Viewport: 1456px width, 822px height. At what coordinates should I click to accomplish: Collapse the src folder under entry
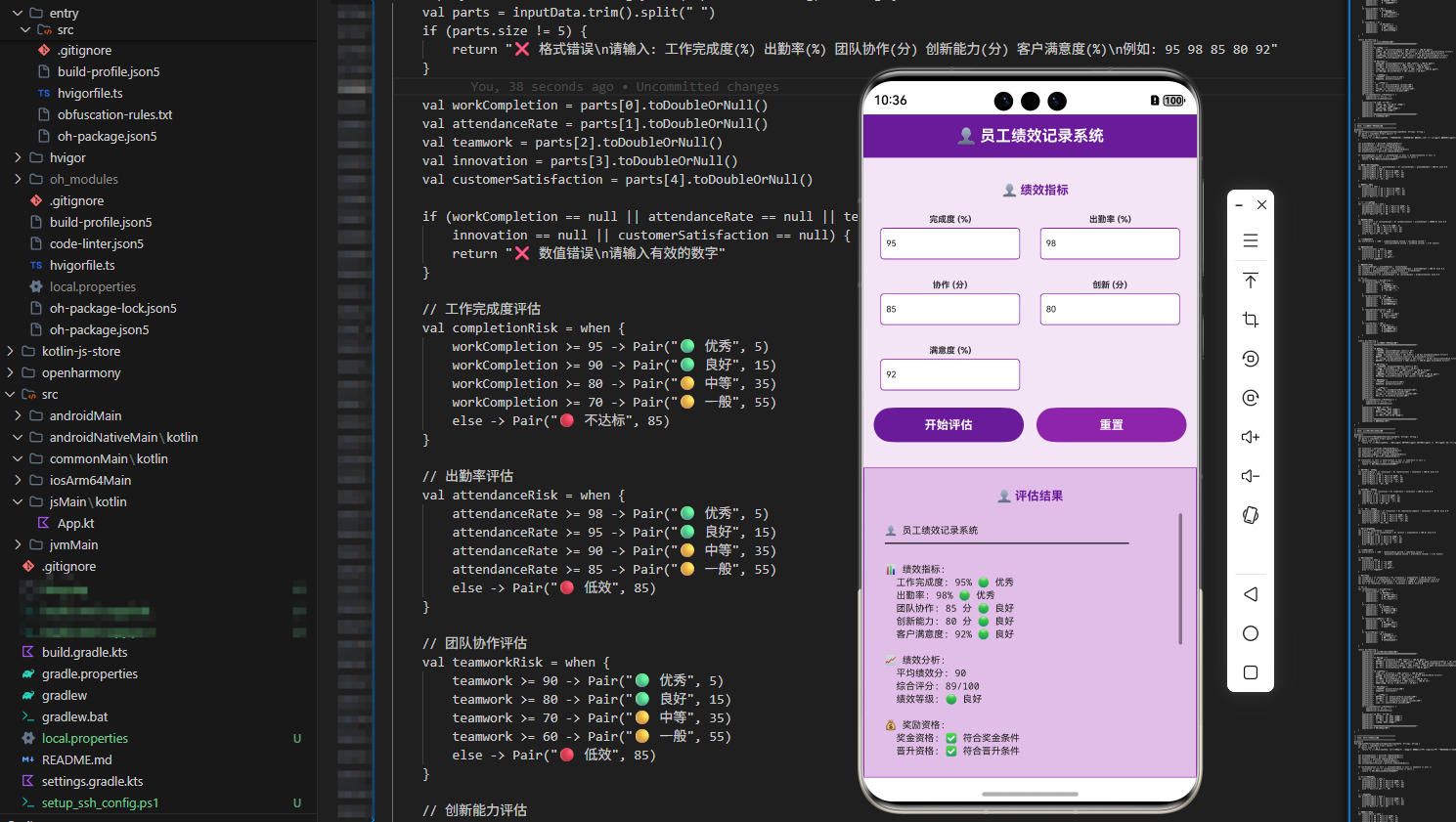pos(25,30)
